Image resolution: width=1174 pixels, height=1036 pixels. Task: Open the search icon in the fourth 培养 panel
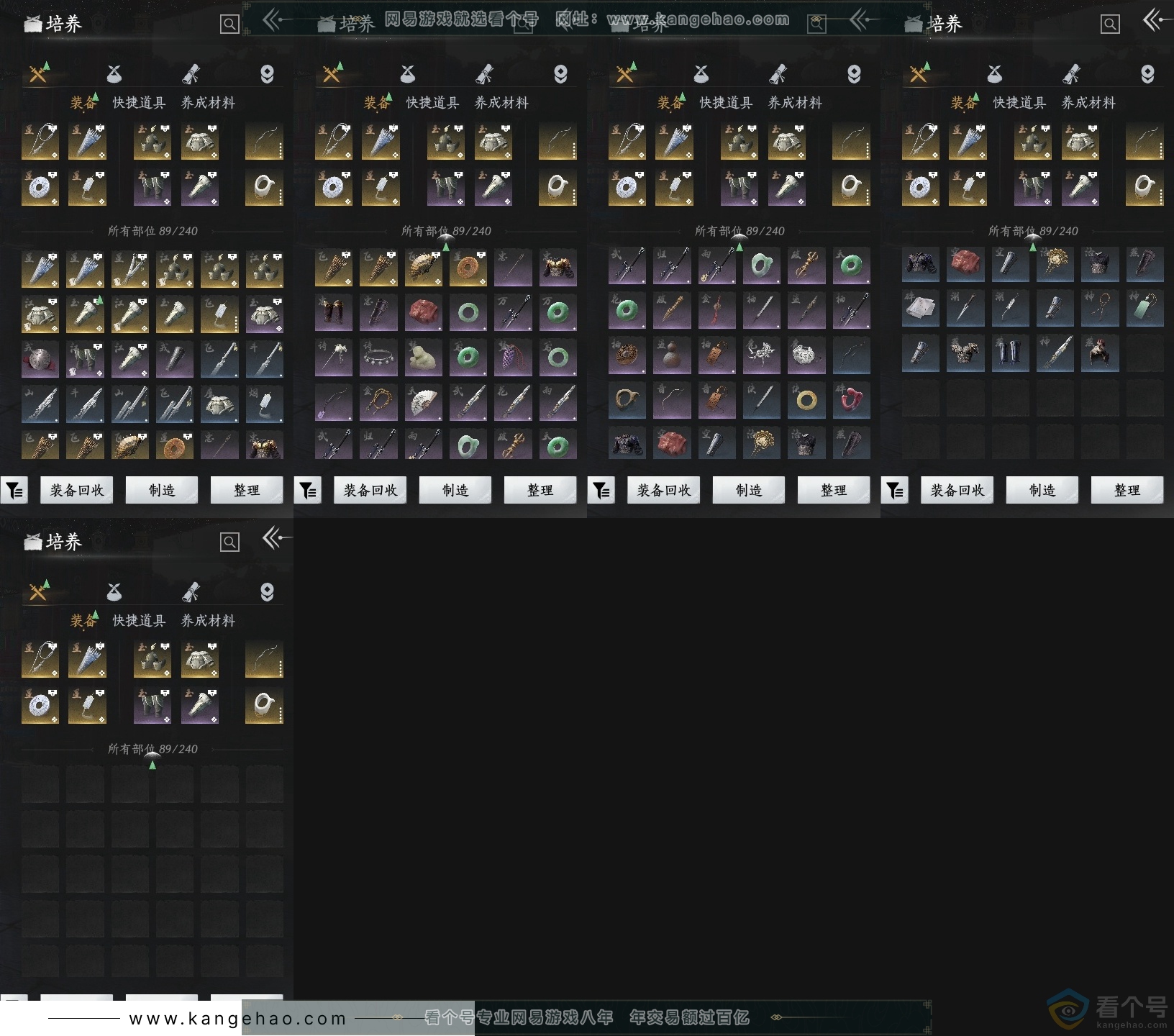1110,24
